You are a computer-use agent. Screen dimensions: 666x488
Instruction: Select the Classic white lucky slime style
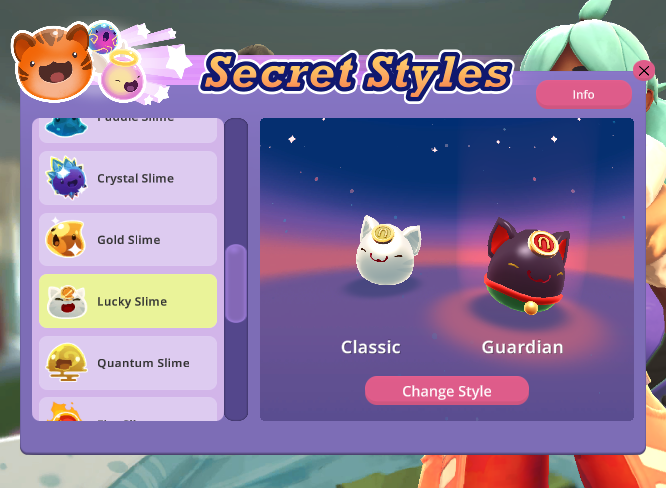(387, 251)
